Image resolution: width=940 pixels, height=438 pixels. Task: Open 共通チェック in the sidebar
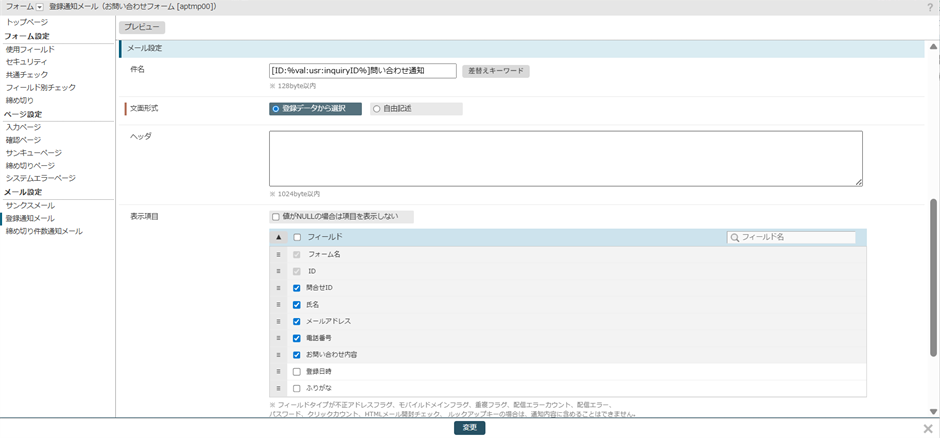pos(26,75)
